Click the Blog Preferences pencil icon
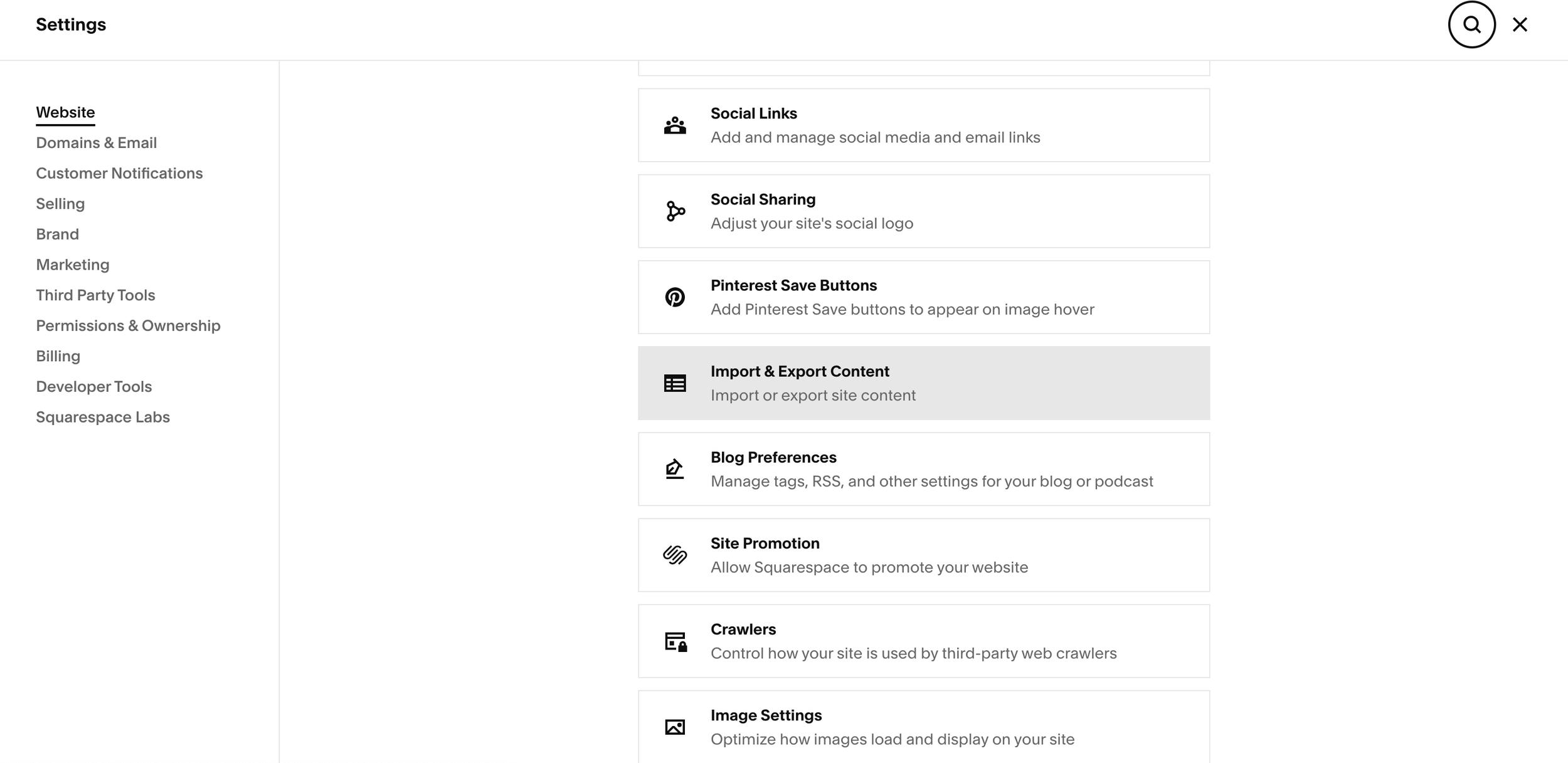 pyautogui.click(x=674, y=468)
